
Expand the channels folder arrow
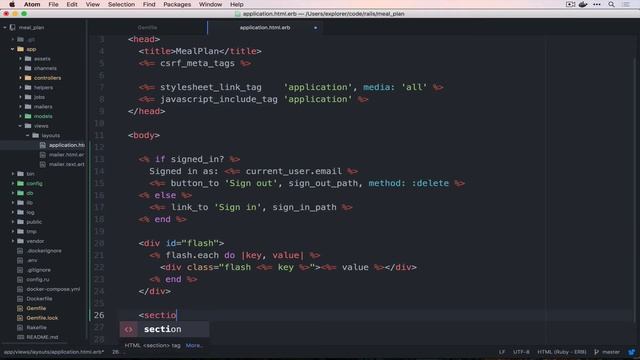[x=20, y=68]
